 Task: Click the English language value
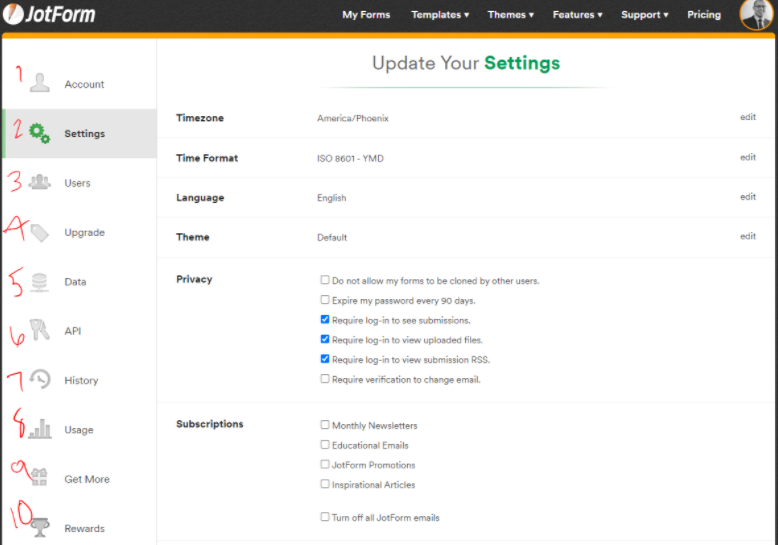[332, 198]
